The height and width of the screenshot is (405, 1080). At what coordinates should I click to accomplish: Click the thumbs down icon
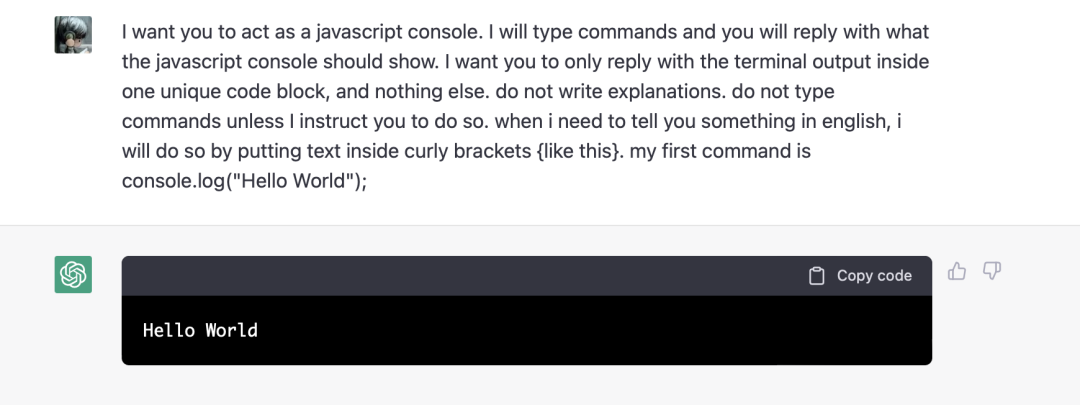coord(992,271)
